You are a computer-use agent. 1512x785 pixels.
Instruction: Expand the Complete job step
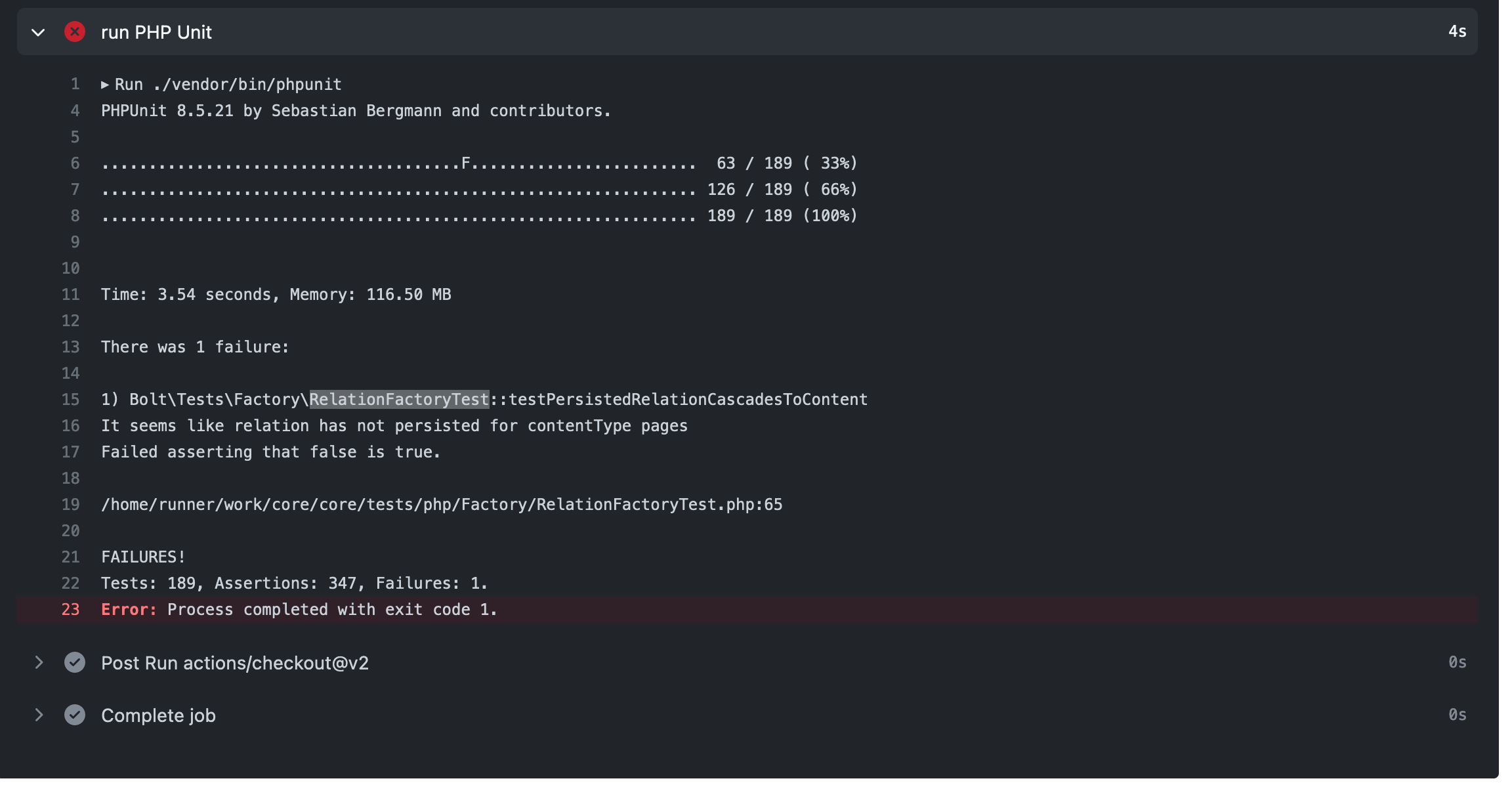point(39,715)
